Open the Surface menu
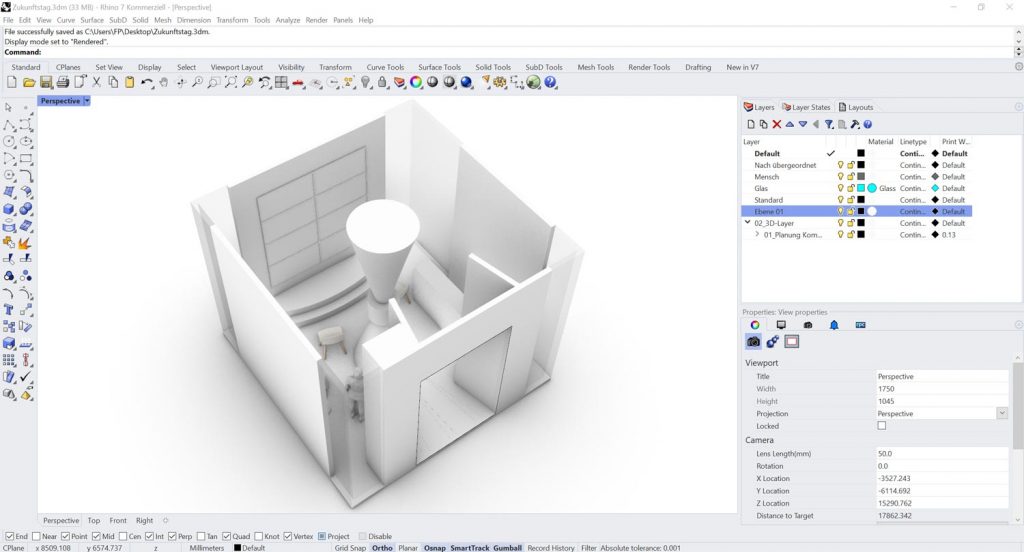1024x552 pixels. click(x=92, y=20)
